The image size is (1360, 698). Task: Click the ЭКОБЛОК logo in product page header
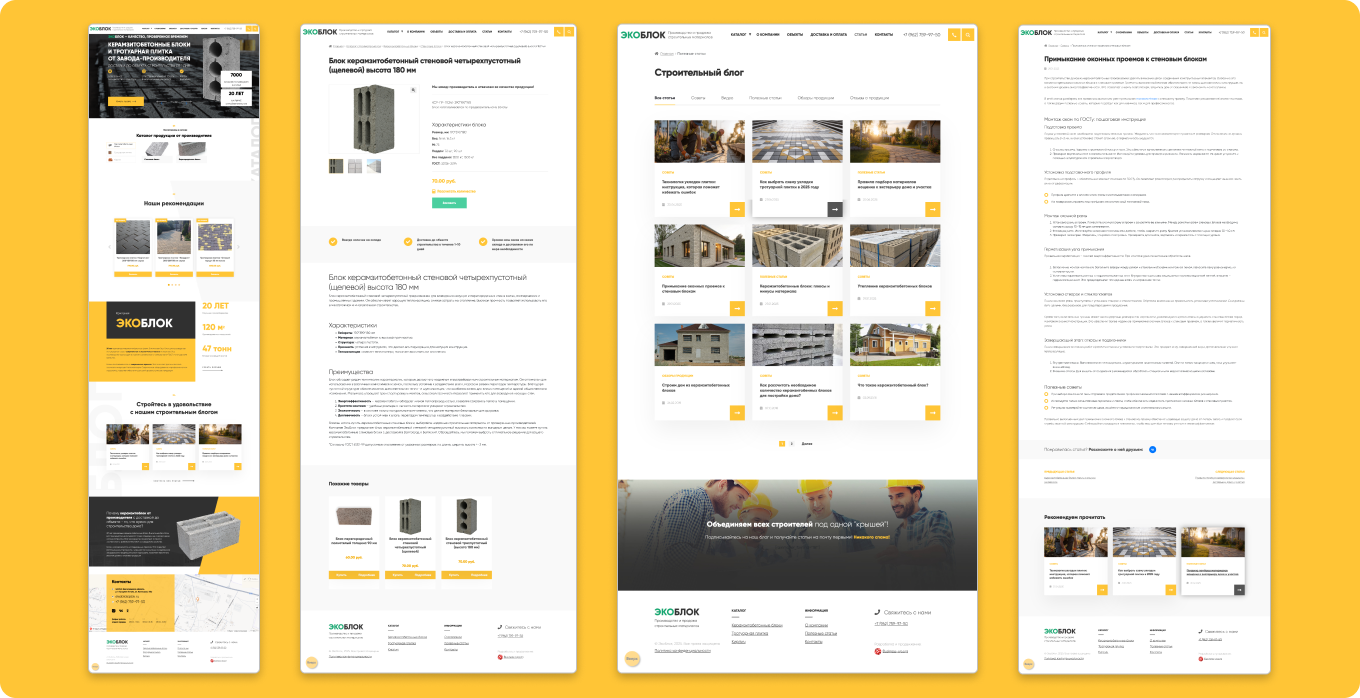click(x=321, y=32)
